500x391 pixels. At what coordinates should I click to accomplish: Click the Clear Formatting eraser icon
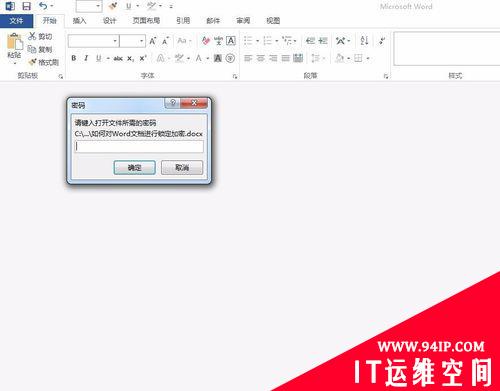pyautogui.click(x=206, y=41)
